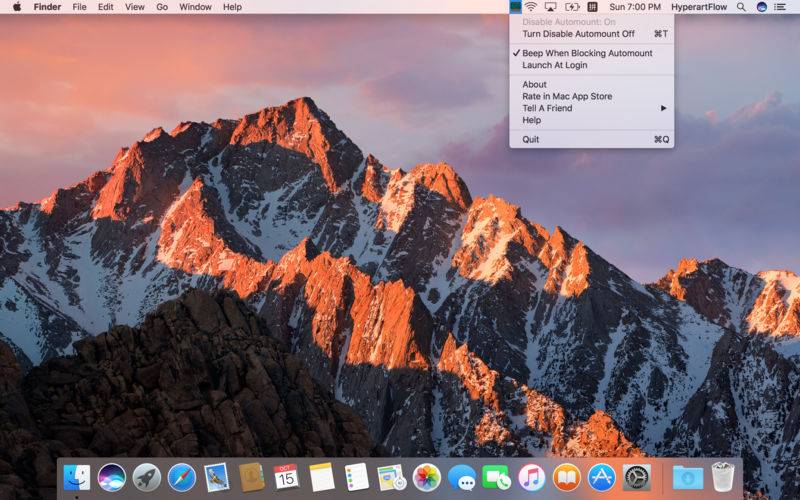Launch Siri from the Dock
Viewport: 800px width, 500px height.
(x=111, y=477)
